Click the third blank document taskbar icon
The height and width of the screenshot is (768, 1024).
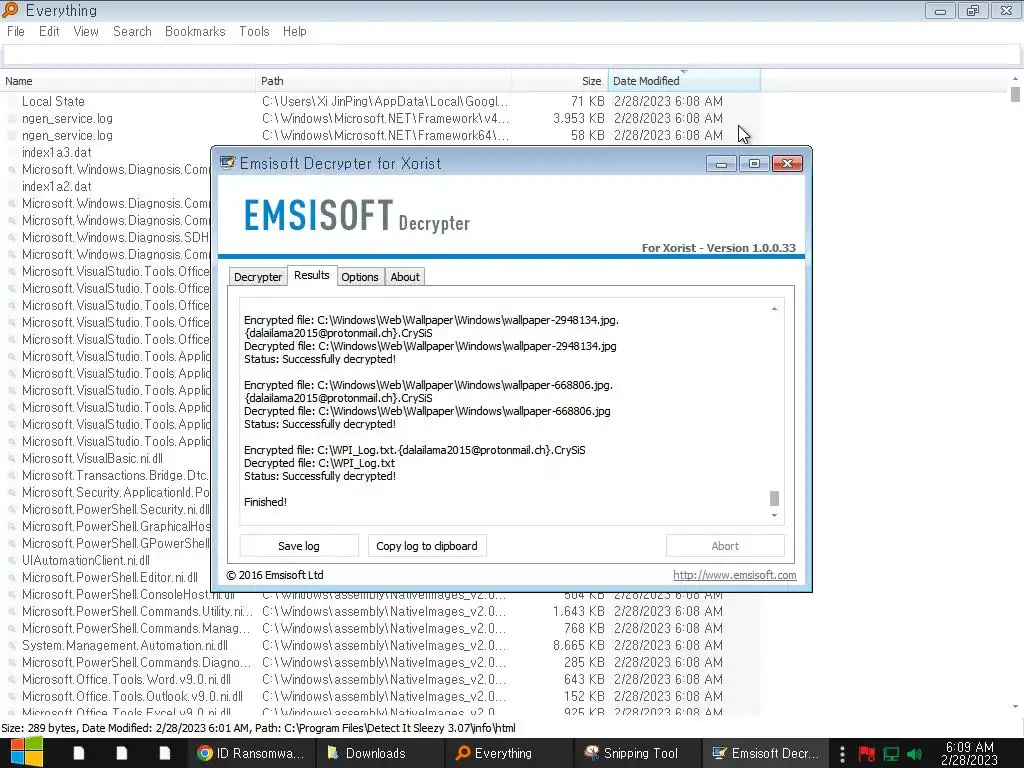pyautogui.click(x=165, y=753)
